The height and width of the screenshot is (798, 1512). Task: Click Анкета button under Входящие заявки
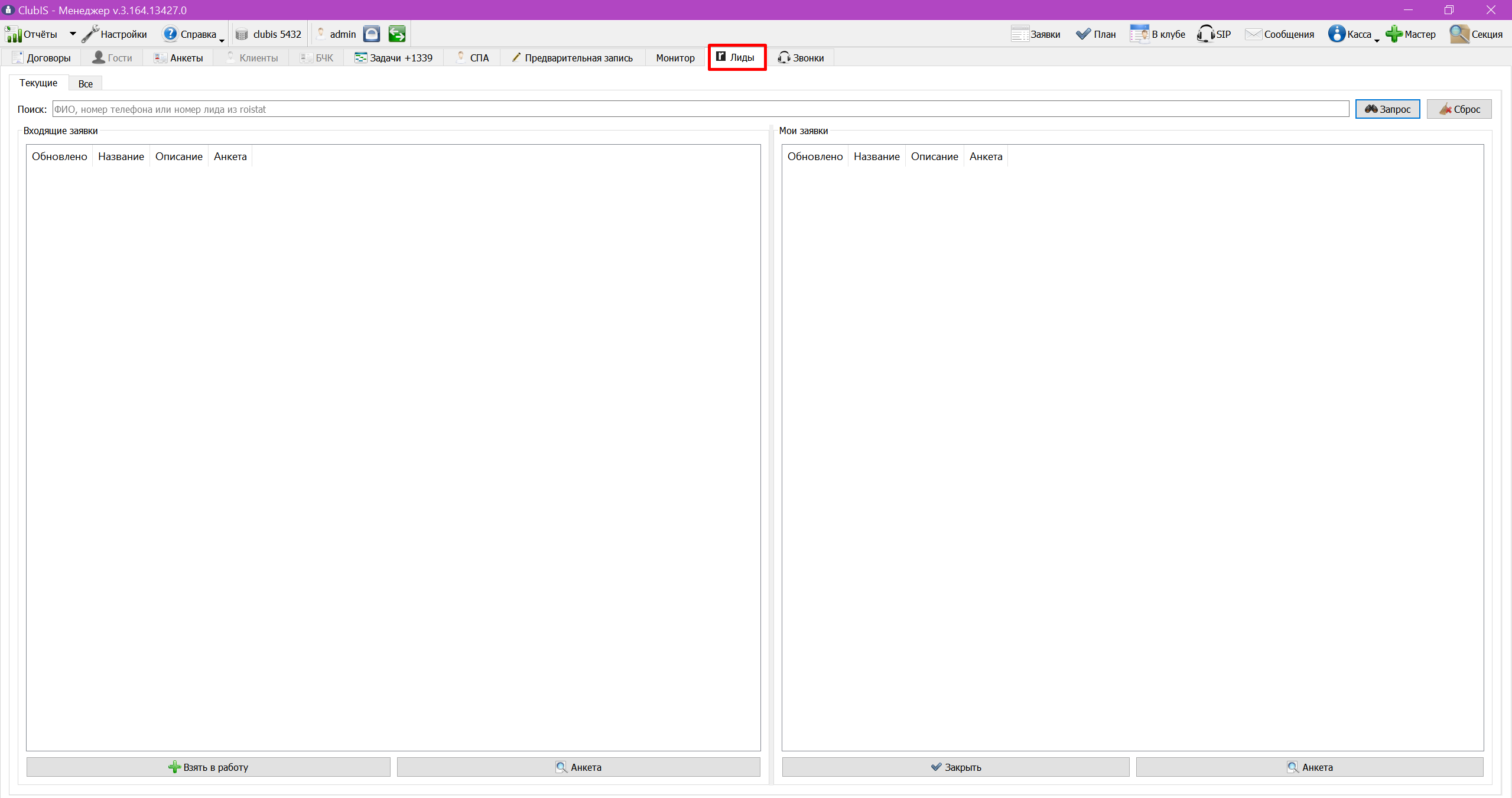point(578,767)
